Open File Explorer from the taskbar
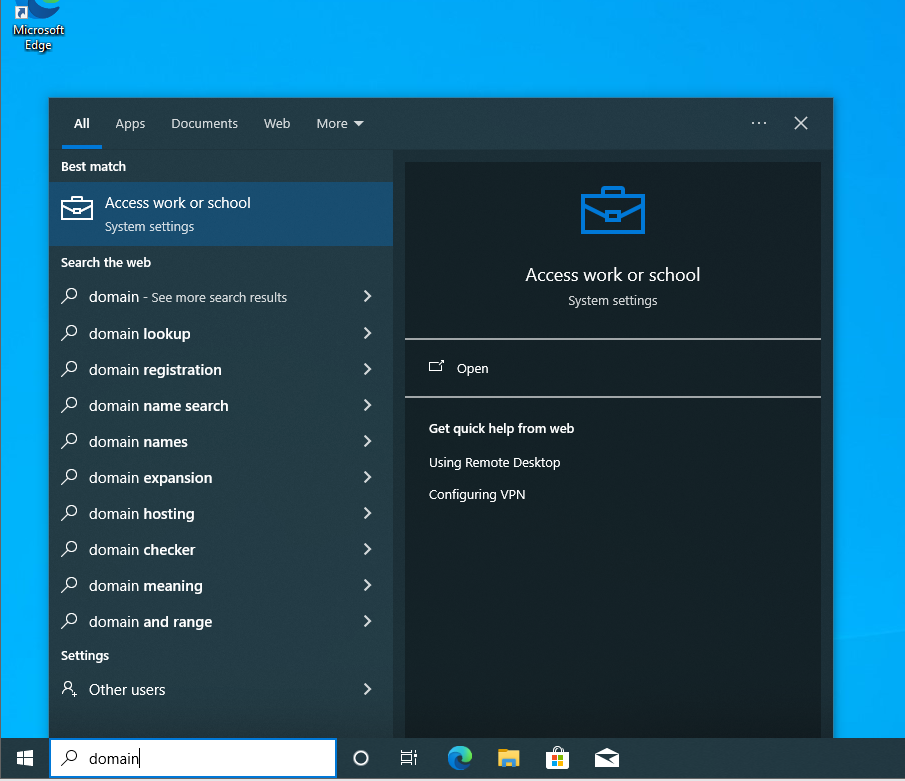Screen dimensions: 905x781 (x=508, y=758)
